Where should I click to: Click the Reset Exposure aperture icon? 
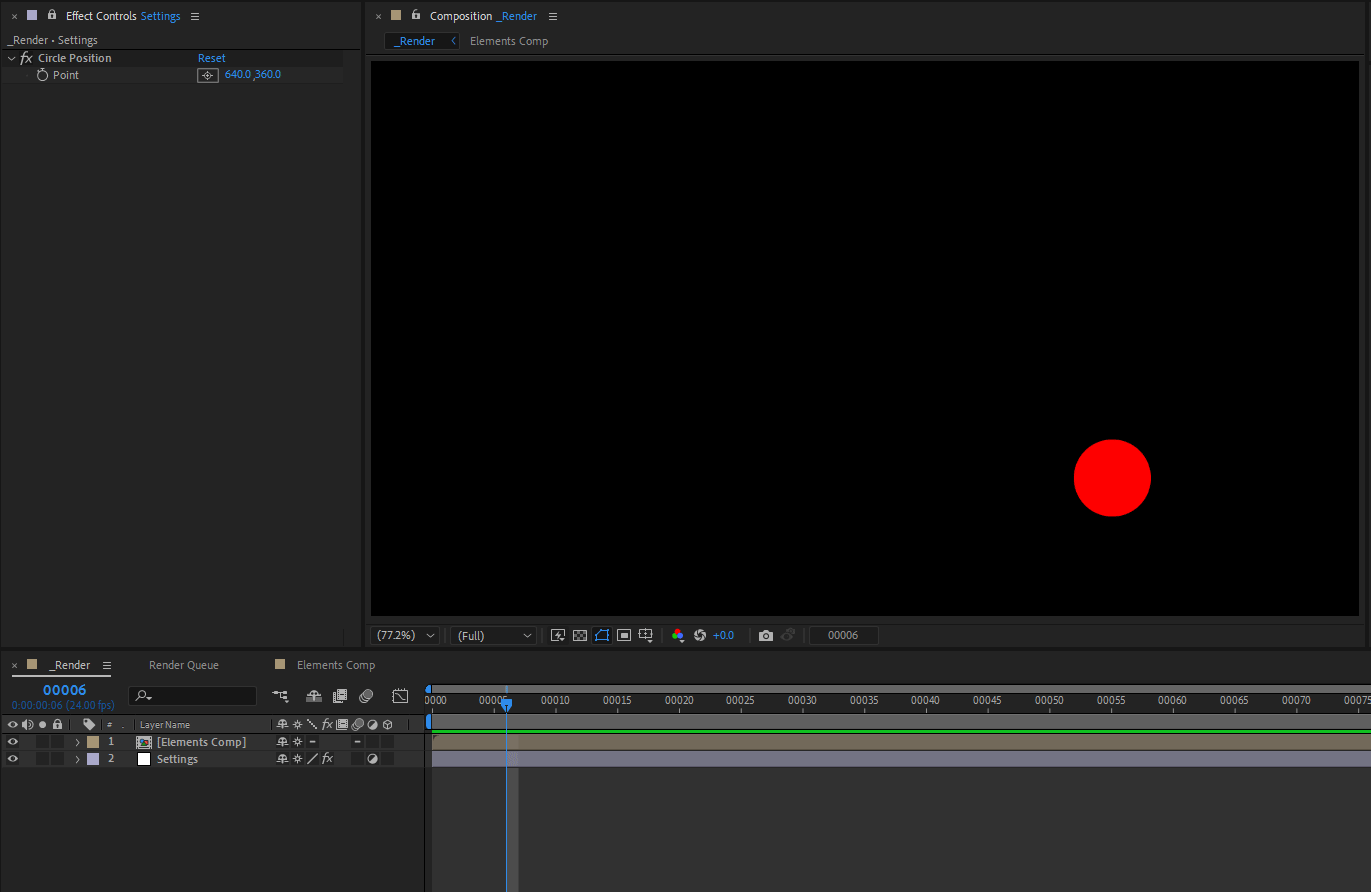700,635
